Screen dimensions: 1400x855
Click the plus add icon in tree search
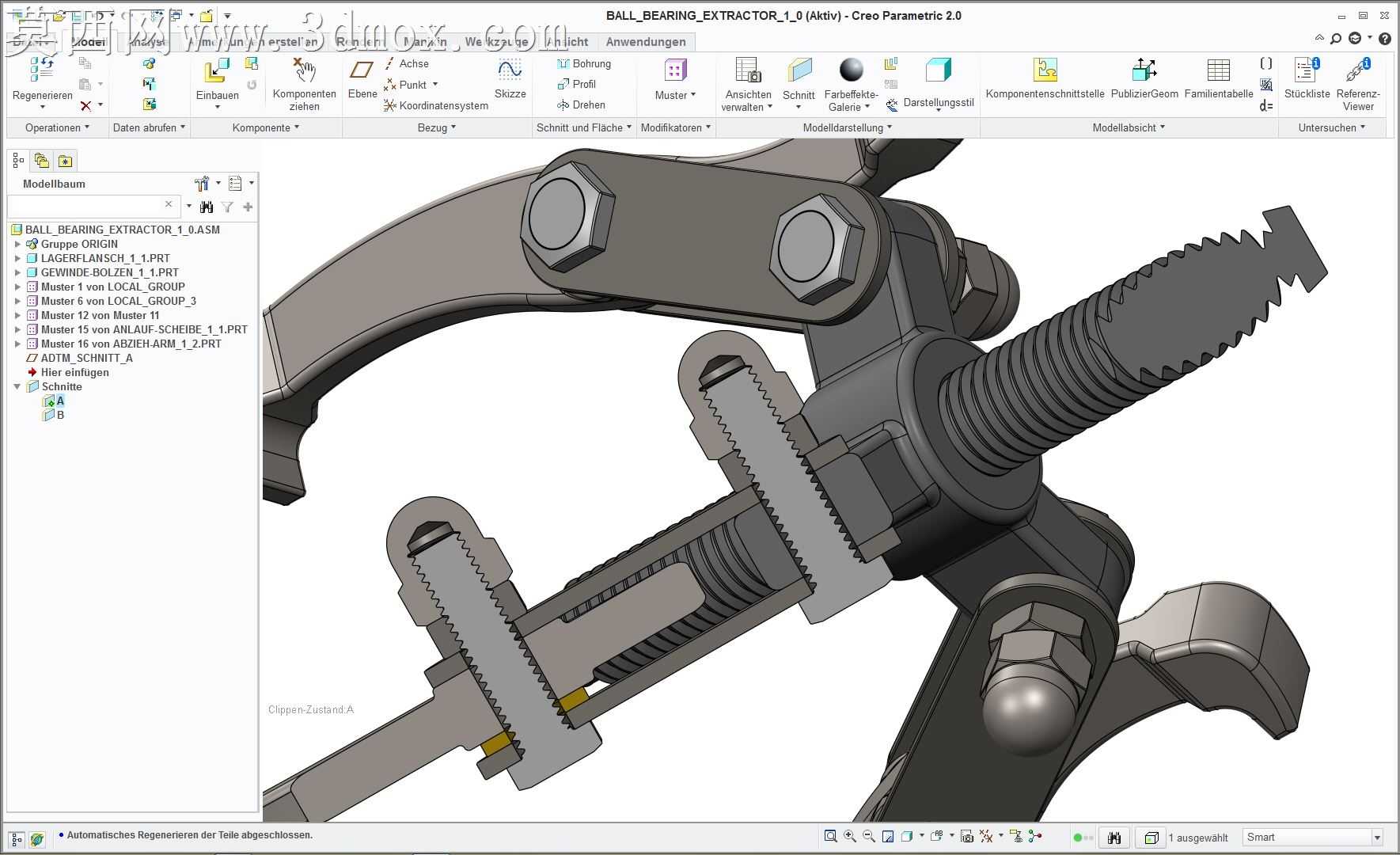tap(248, 207)
